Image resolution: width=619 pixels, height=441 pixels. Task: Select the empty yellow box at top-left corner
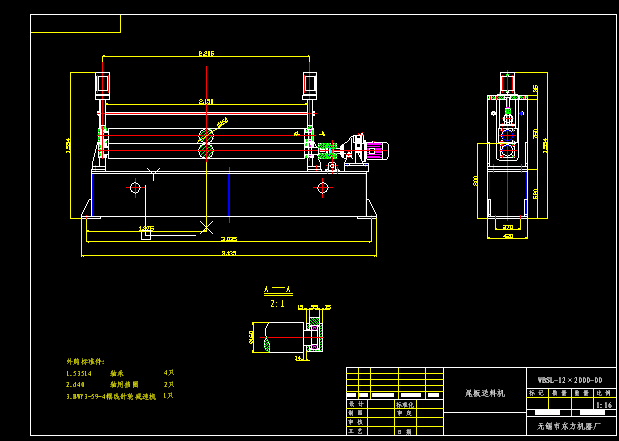75,23
